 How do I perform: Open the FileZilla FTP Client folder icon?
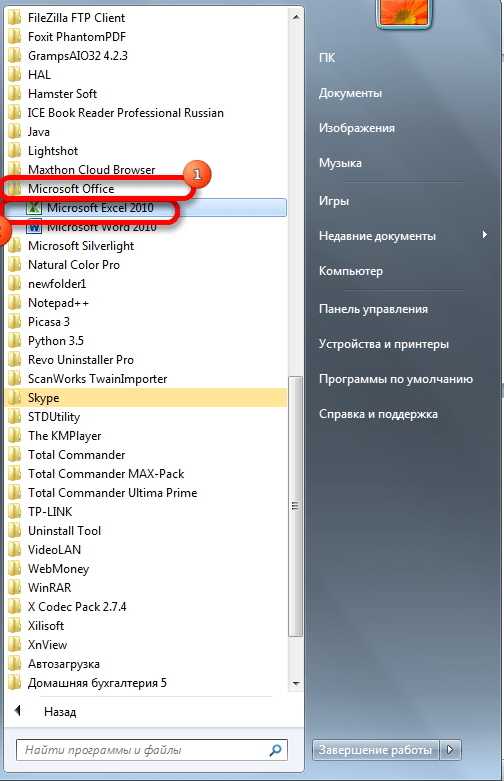click(x=15, y=18)
